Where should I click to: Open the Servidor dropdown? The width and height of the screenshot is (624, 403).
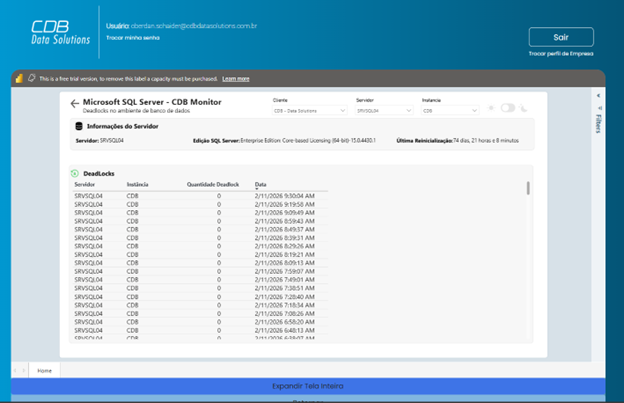[393, 111]
